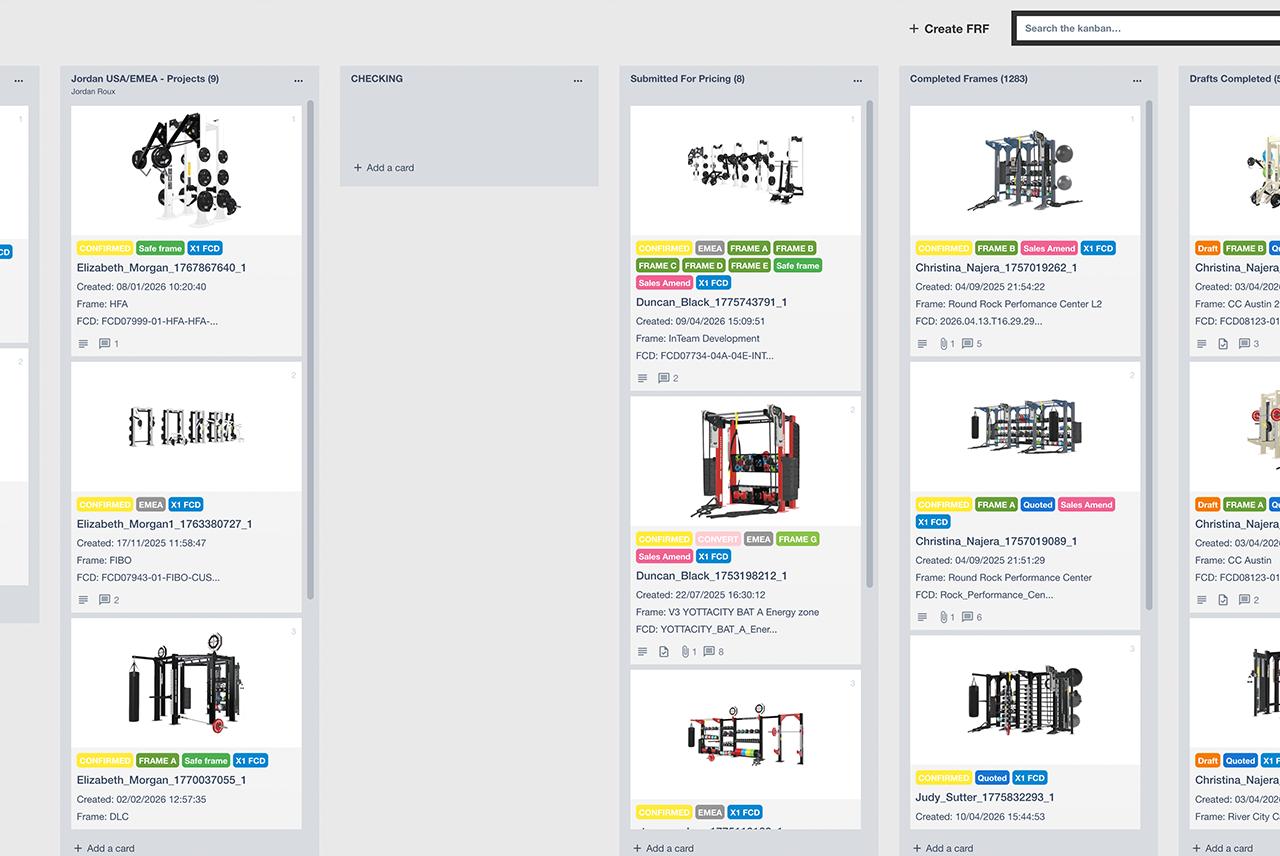Add a card to Submitted For Pricing column
The height and width of the screenshot is (856, 1280).
(x=663, y=848)
